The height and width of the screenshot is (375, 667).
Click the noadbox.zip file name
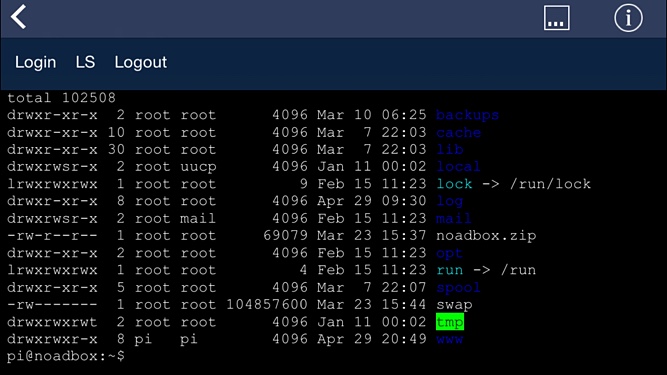486,236
